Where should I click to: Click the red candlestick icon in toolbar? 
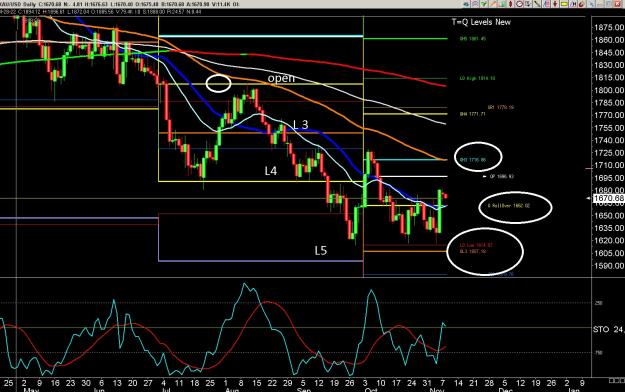511,4
